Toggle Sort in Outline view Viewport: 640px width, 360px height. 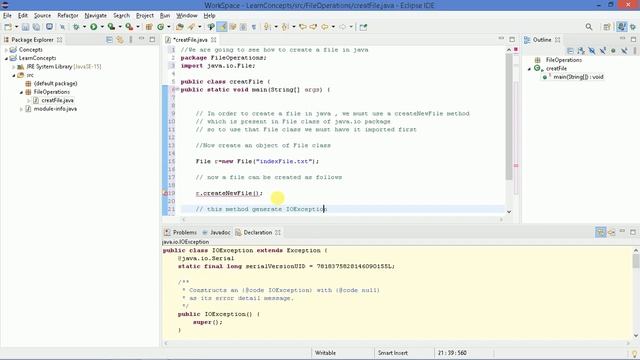pyautogui.click(x=581, y=51)
